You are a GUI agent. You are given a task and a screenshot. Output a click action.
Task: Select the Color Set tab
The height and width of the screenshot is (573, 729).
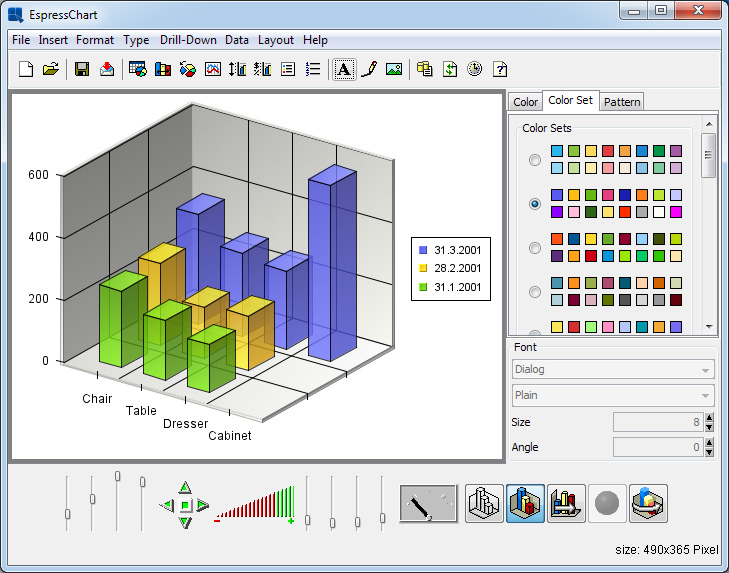[x=570, y=100]
